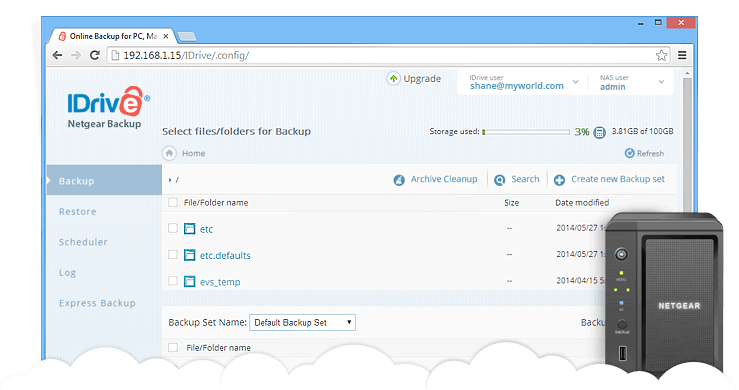Close the Online Backup browser tab
Viewport: 739px width, 390px height.
click(x=166, y=36)
